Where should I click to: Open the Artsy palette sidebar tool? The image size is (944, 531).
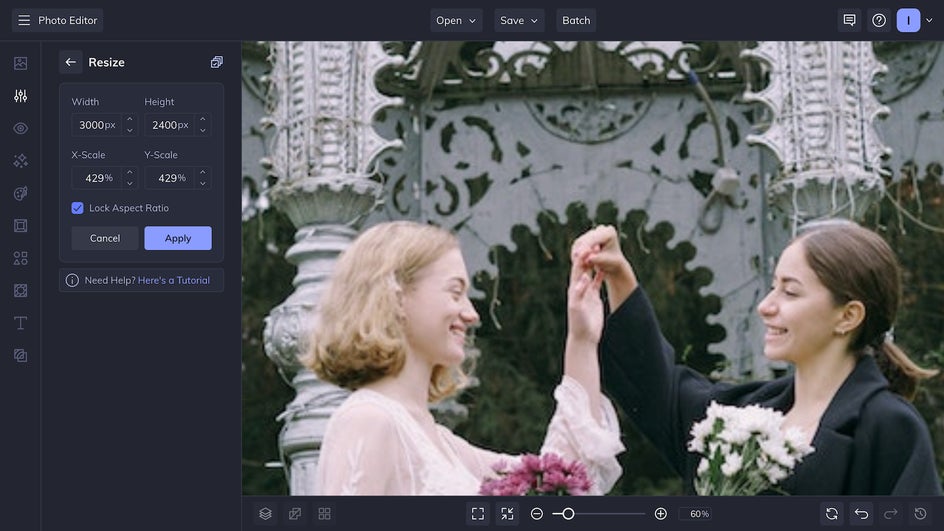coord(20,193)
